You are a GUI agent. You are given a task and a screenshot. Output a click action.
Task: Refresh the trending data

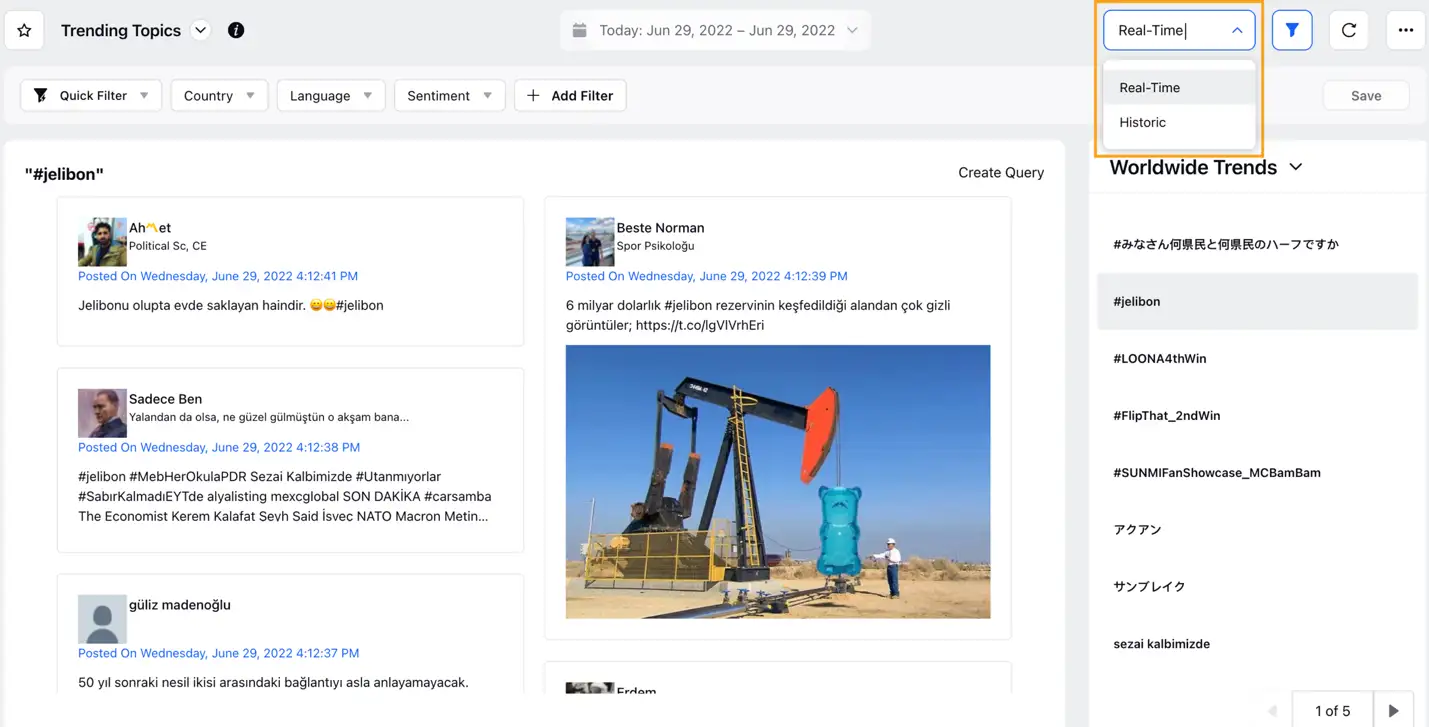(x=1348, y=30)
